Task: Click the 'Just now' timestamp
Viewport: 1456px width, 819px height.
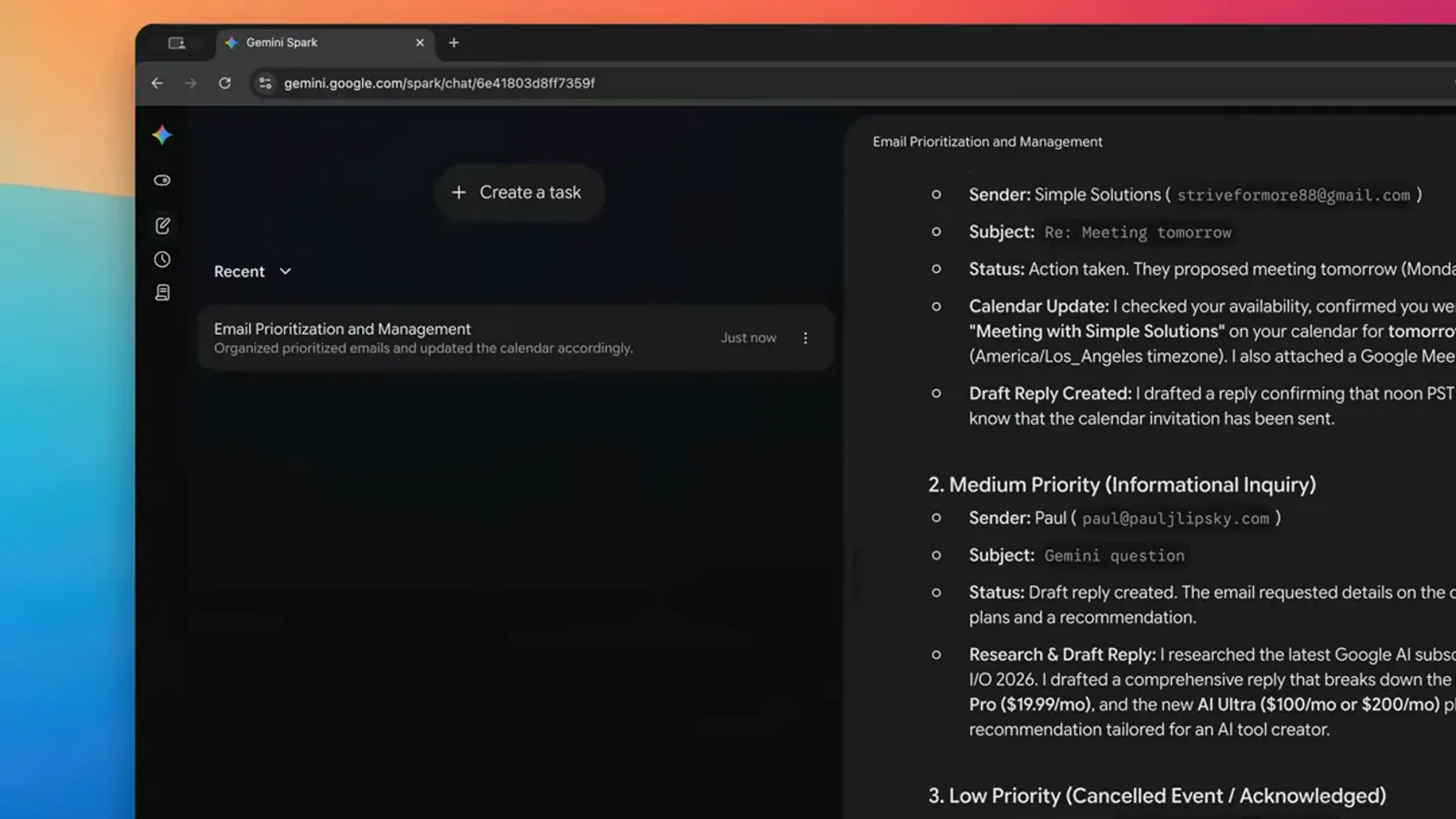Action: point(748,338)
